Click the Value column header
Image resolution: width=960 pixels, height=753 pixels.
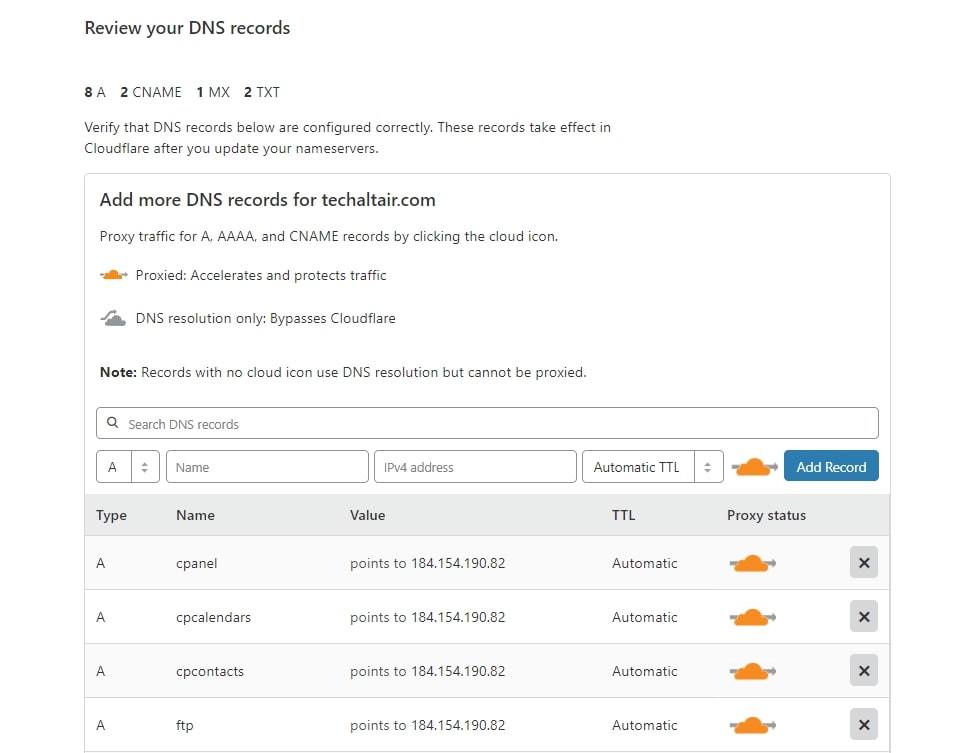[367, 515]
